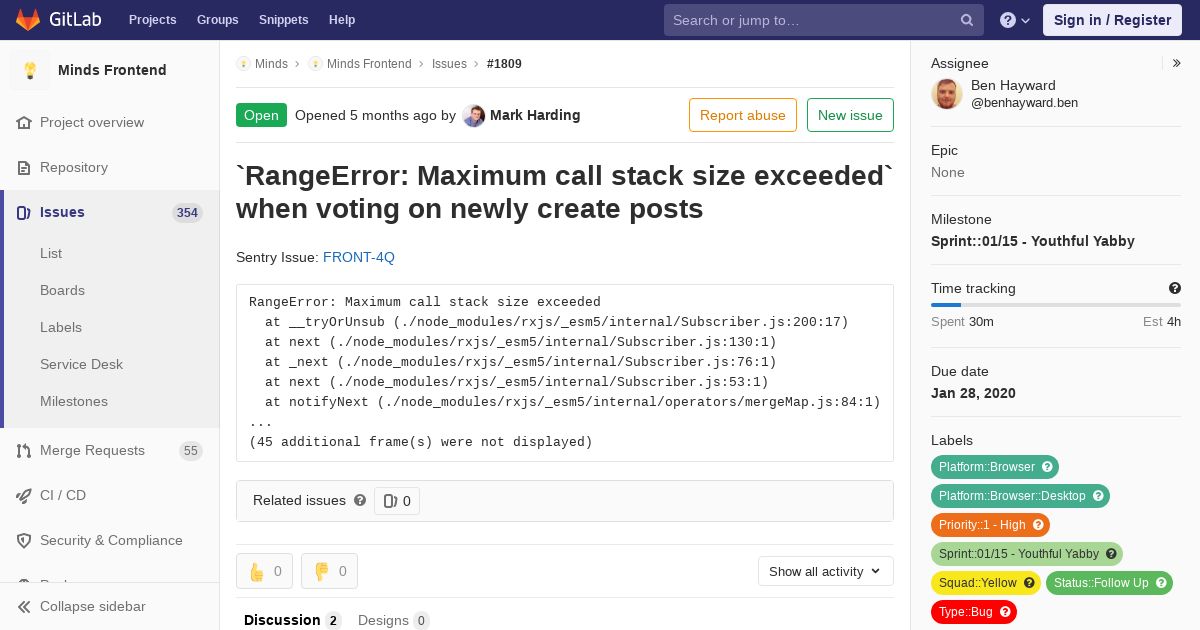This screenshot has width=1200, height=630.
Task: Open the Show all activity dropdown
Action: 825,571
